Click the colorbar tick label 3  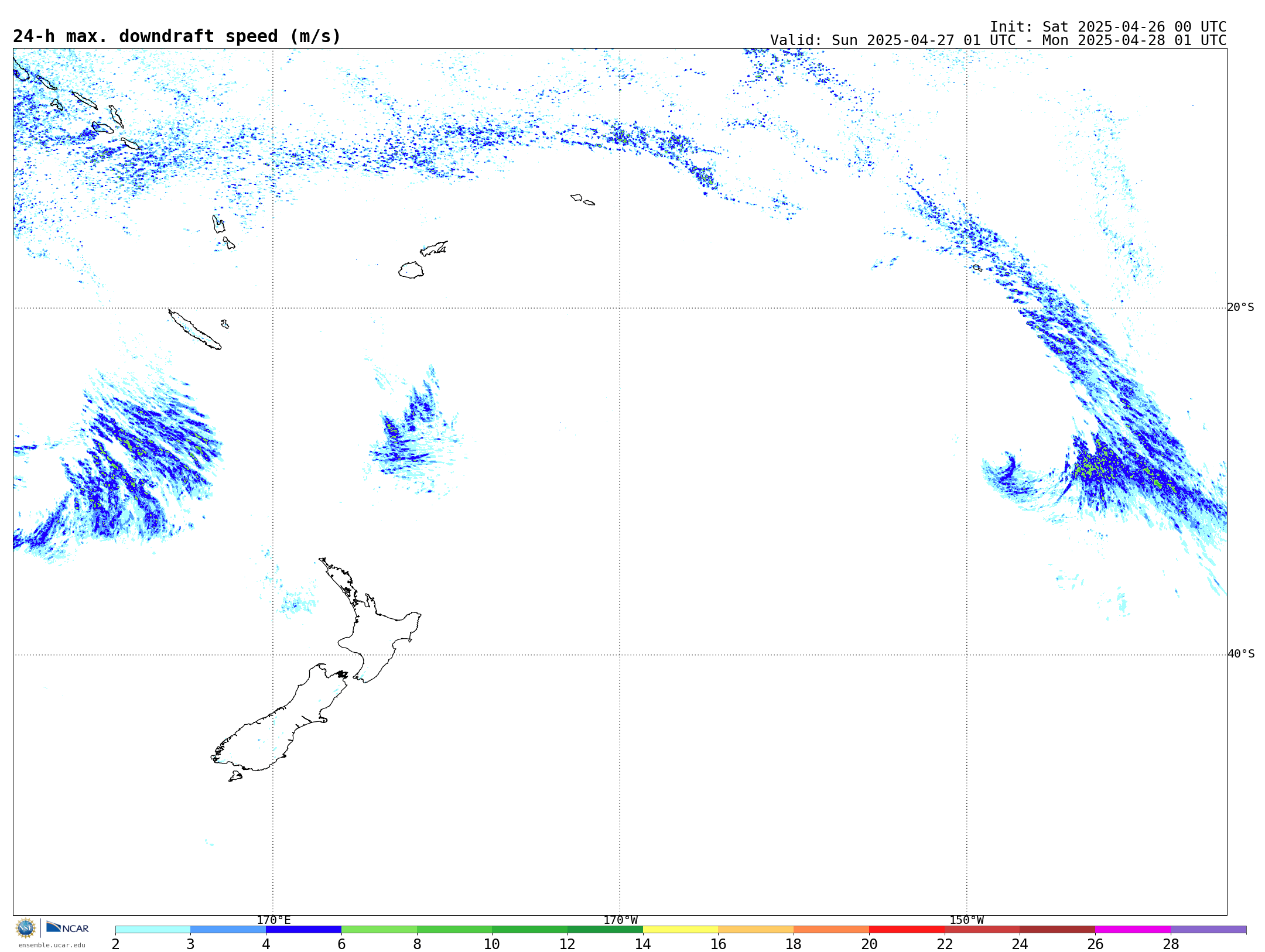tap(190, 944)
